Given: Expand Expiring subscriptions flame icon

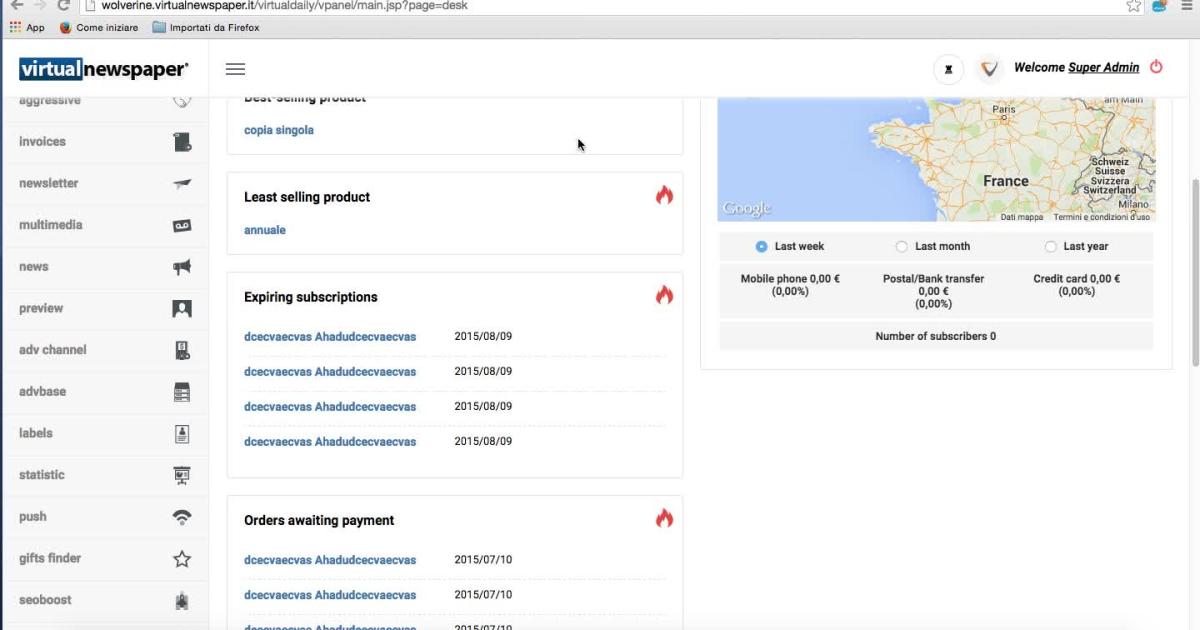Looking at the screenshot, I should pos(664,295).
